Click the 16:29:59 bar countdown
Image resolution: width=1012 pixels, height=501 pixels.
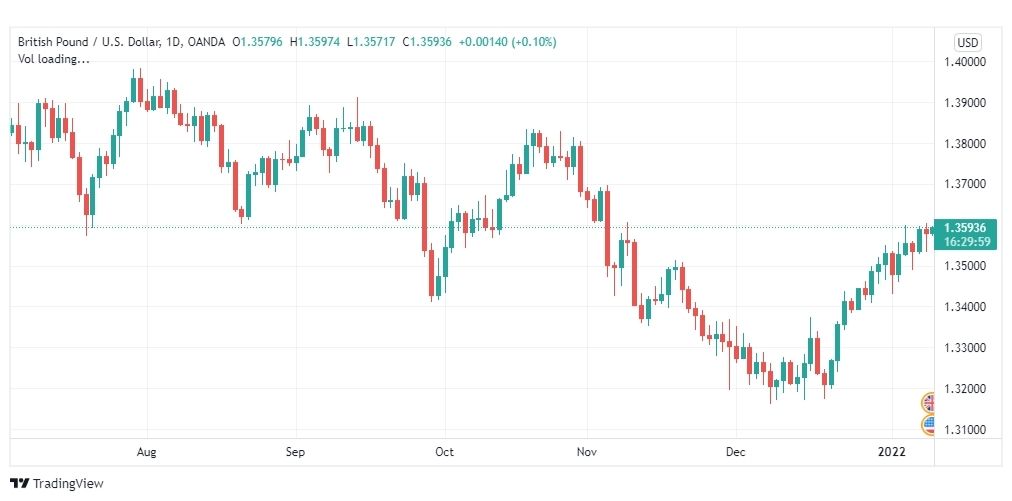coord(965,241)
